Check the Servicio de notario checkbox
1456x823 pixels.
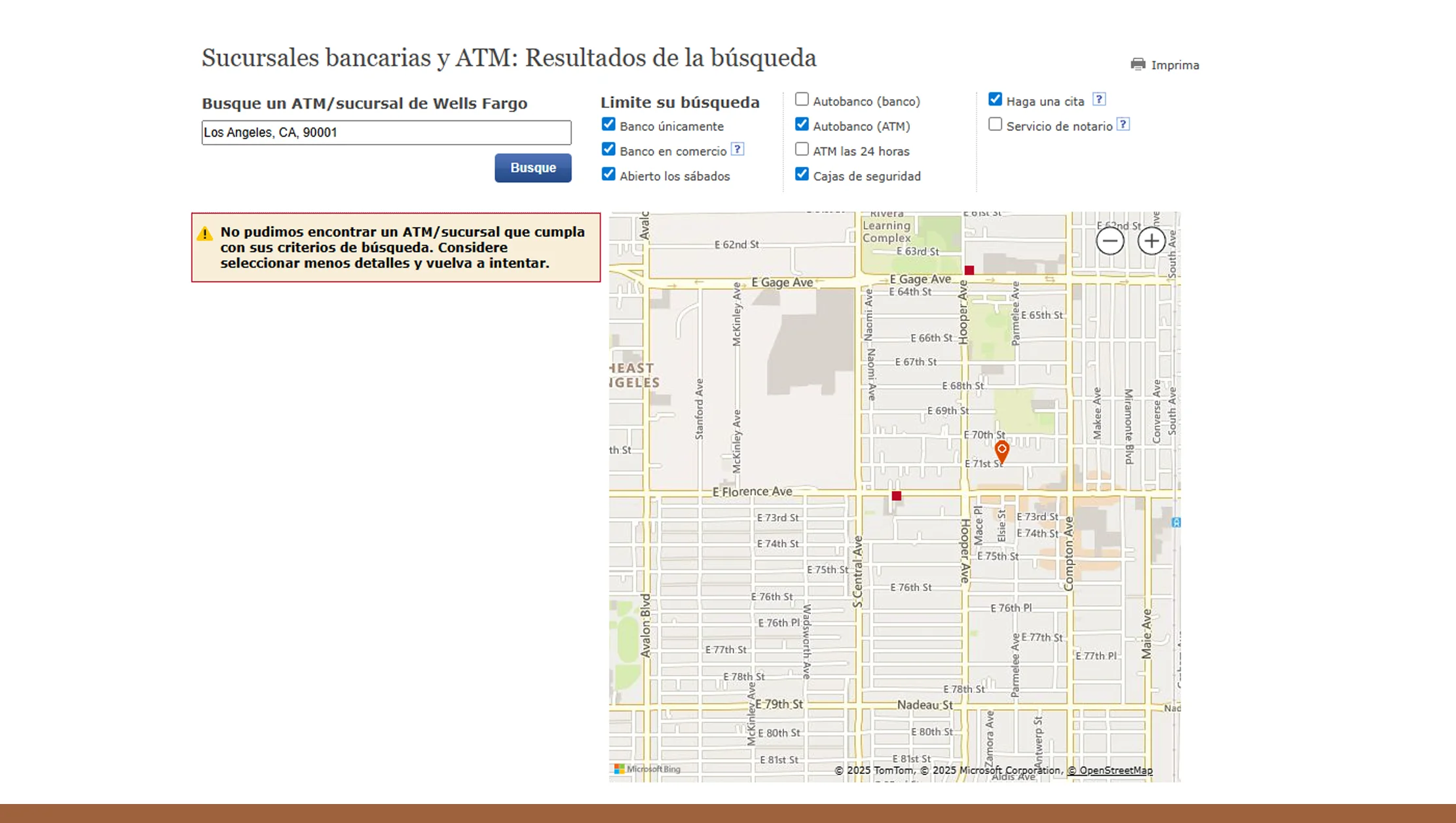click(995, 124)
